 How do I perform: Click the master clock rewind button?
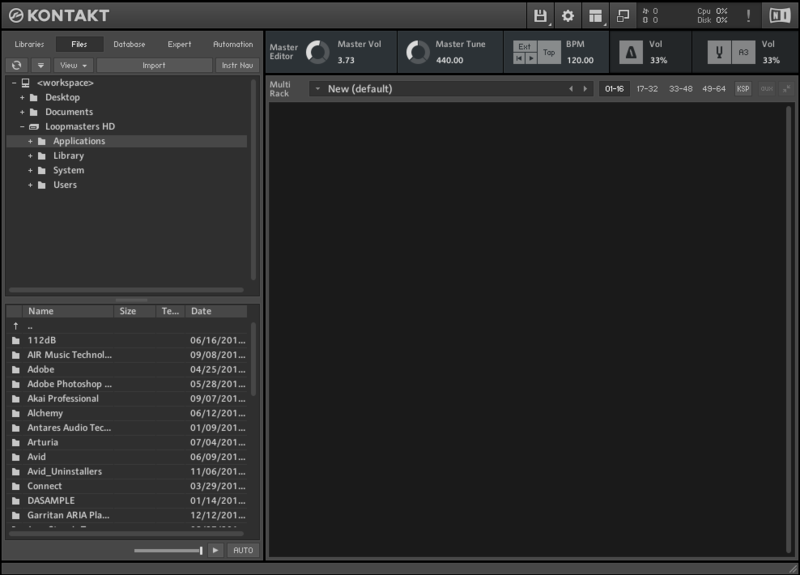pyautogui.click(x=519, y=58)
